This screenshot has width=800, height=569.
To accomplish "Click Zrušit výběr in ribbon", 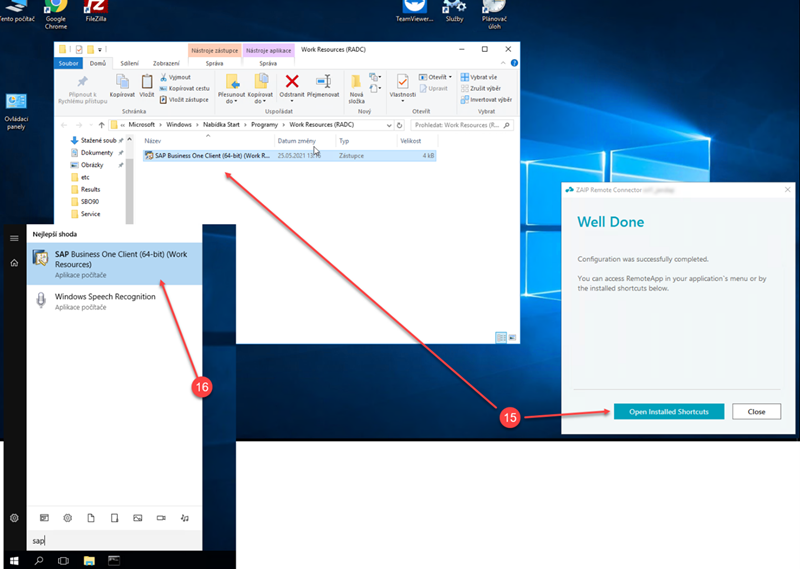I will point(481,88).
